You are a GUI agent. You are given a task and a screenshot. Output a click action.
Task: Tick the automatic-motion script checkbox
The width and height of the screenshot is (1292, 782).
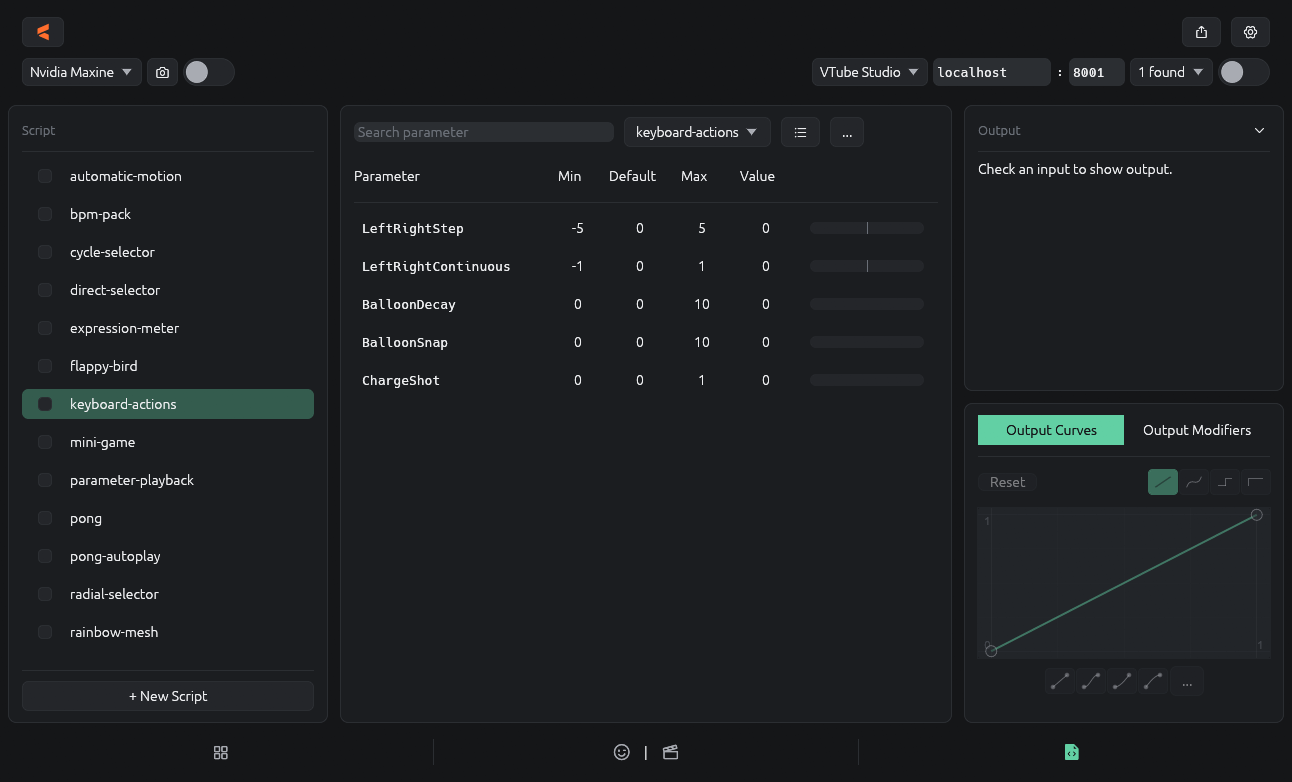coord(45,176)
